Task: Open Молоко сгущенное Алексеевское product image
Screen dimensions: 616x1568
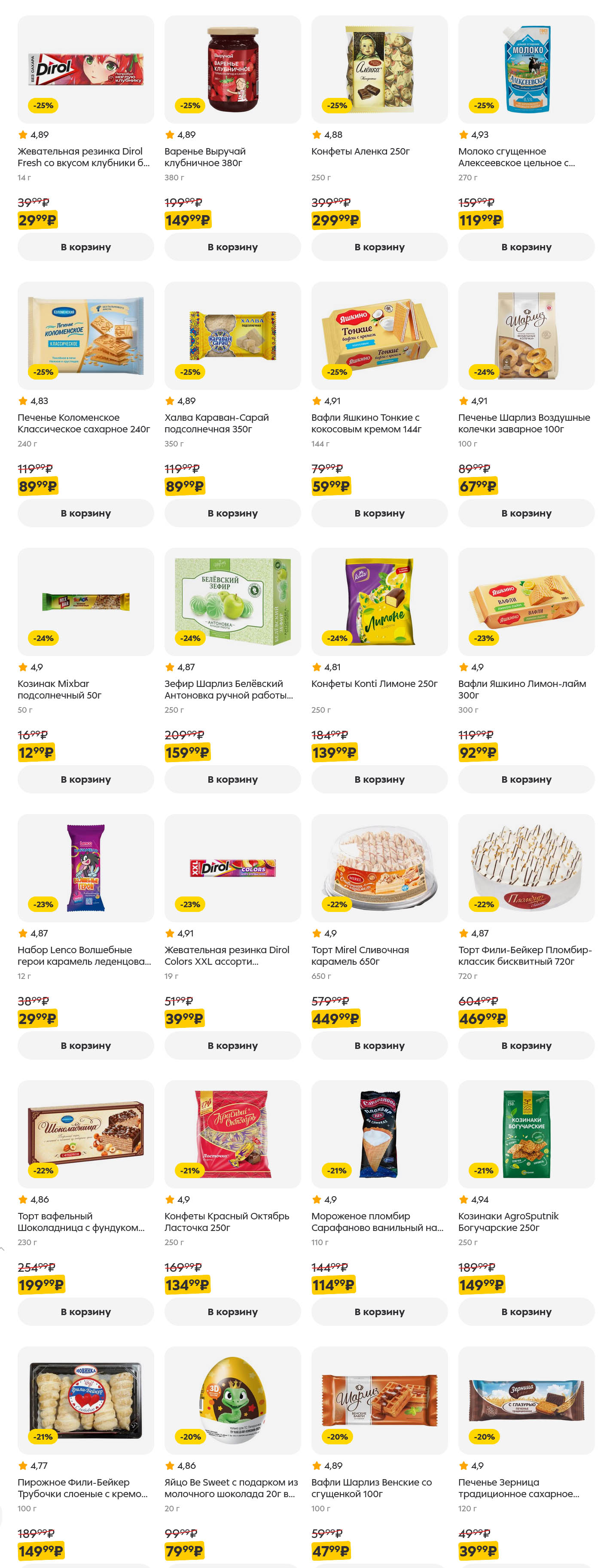Action: [526, 70]
